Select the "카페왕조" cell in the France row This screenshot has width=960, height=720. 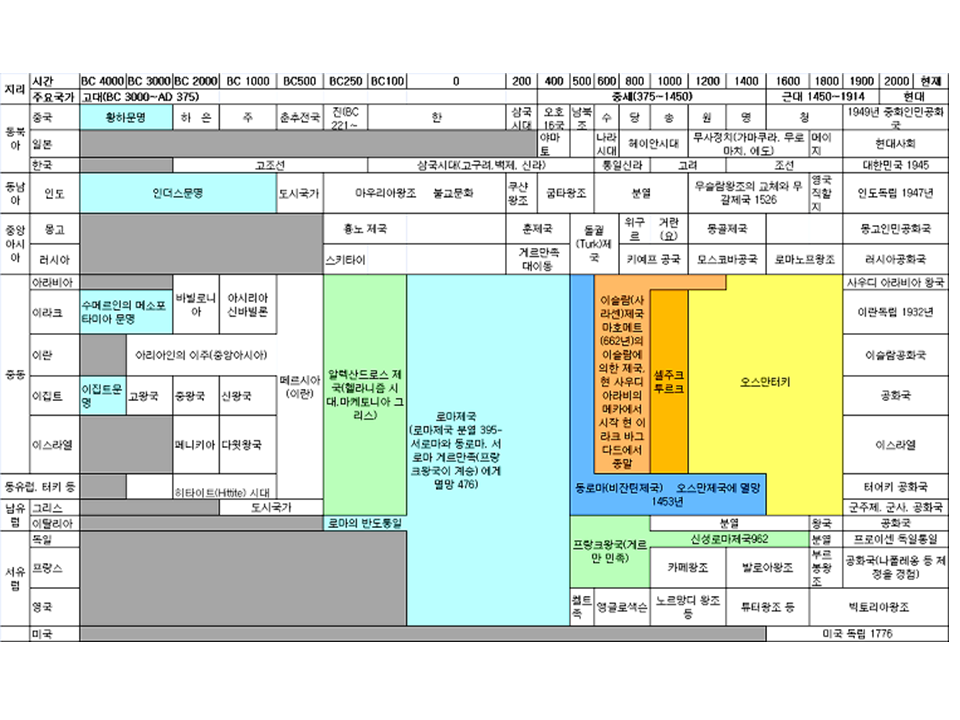[688, 568]
